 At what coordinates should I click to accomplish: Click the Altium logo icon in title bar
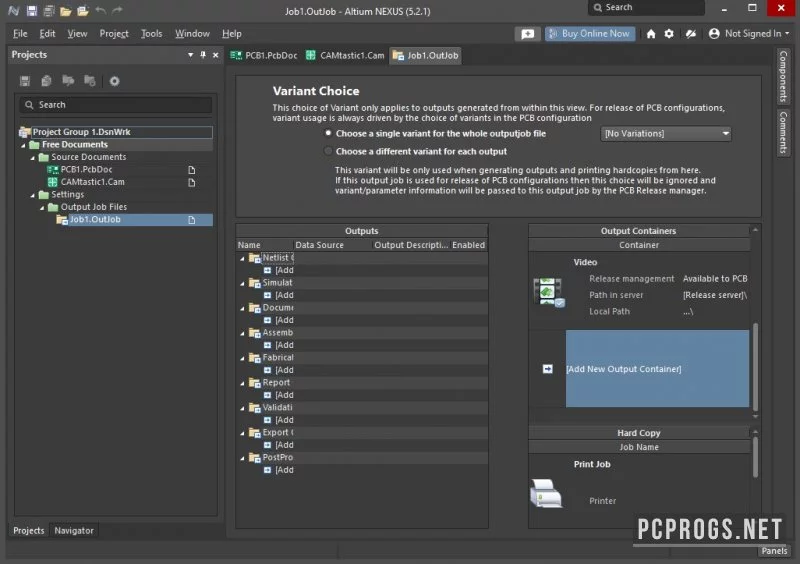(14, 10)
